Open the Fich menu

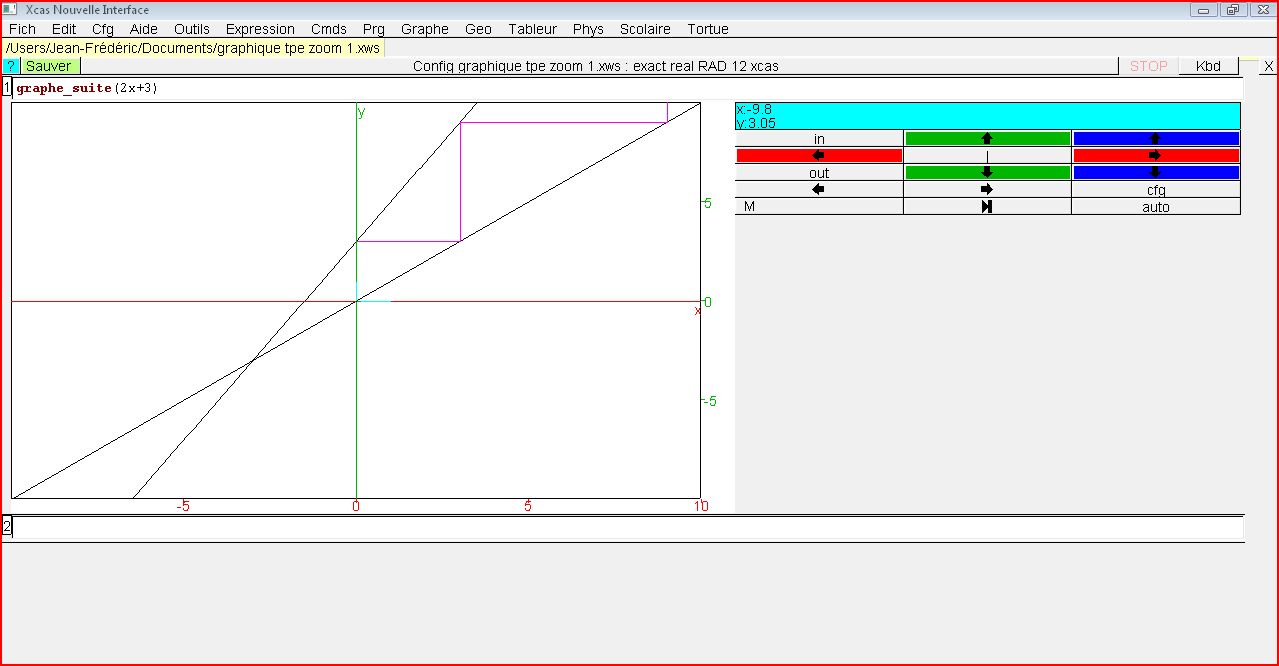[x=22, y=29]
